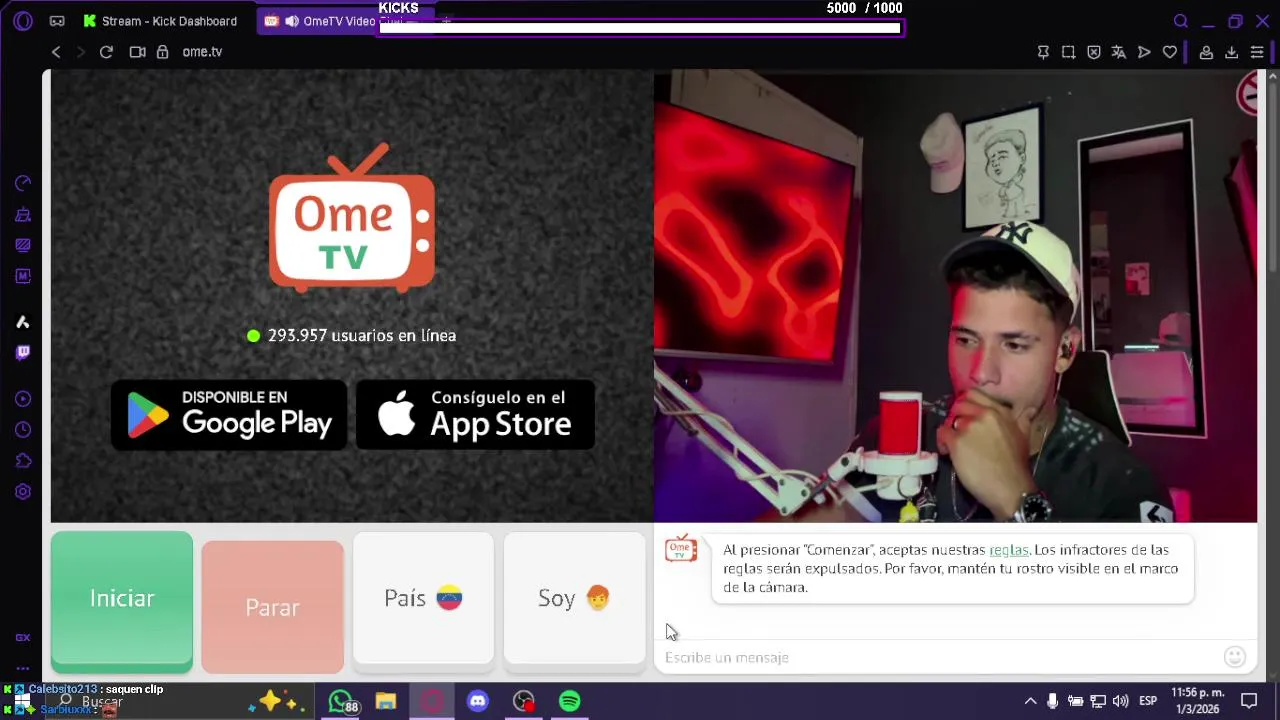Open the volume speaker tray icon

[1120, 701]
